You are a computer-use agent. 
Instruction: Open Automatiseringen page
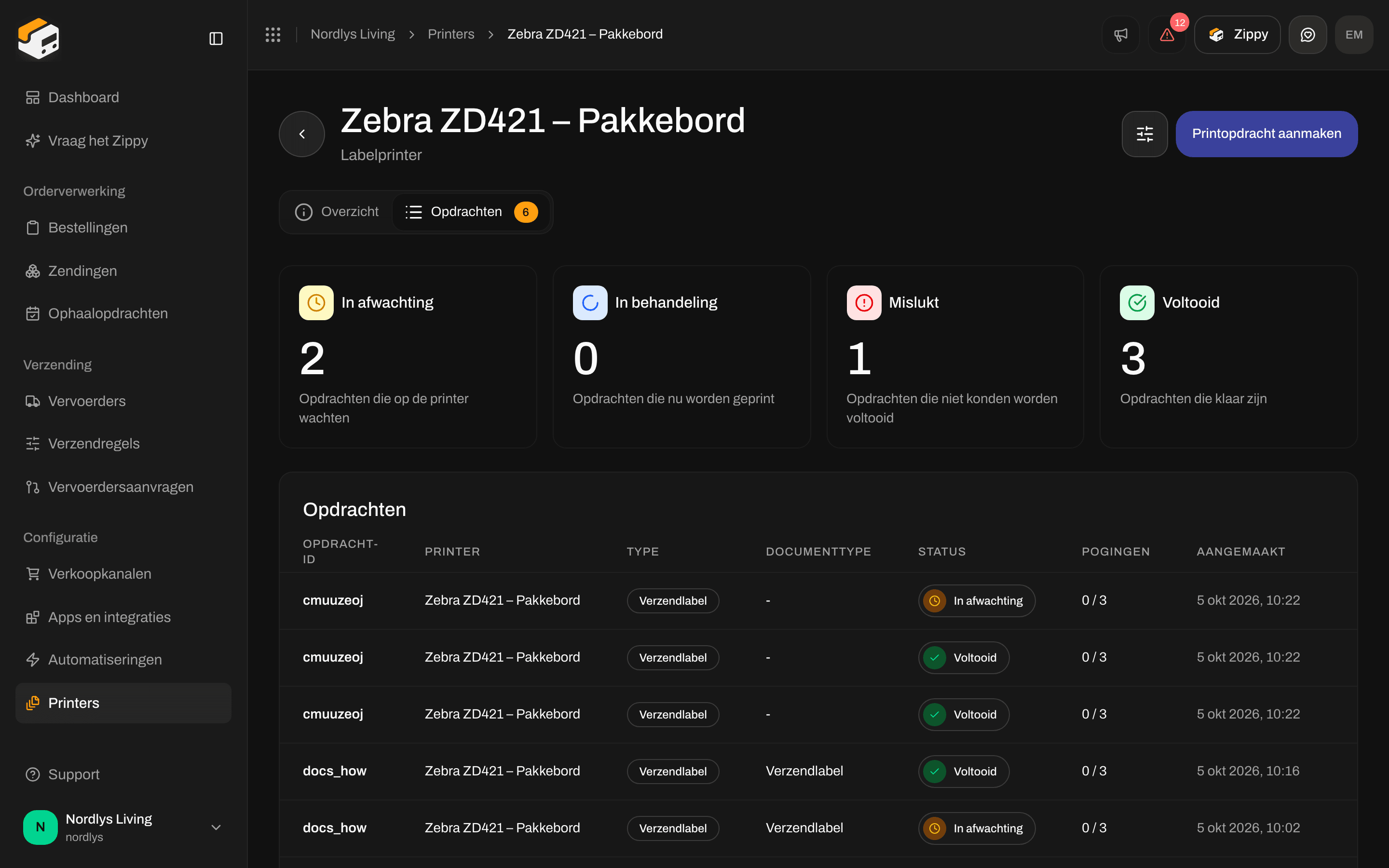click(123, 660)
